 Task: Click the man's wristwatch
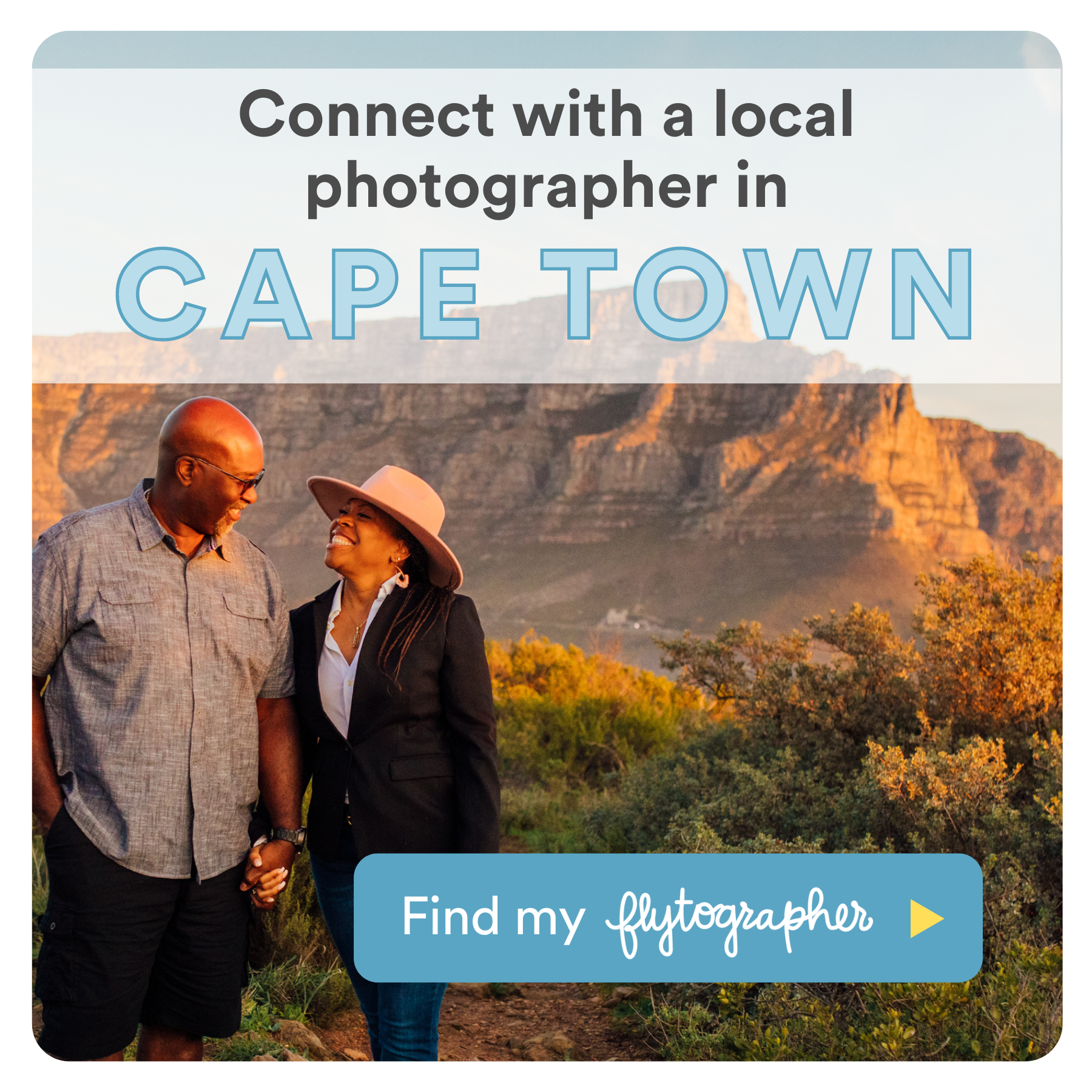289,836
